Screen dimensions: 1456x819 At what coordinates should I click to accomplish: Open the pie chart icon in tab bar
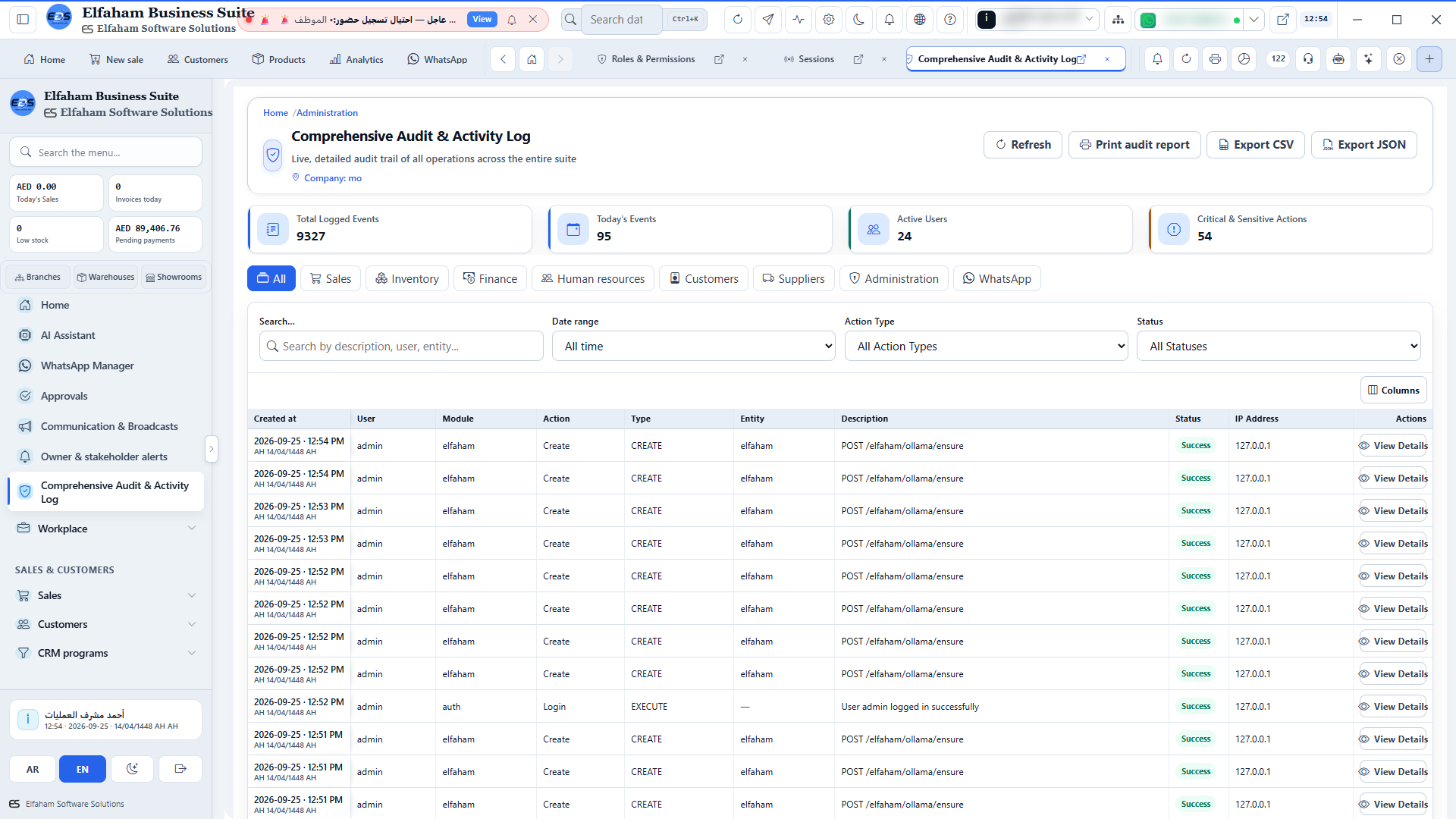click(x=1244, y=59)
